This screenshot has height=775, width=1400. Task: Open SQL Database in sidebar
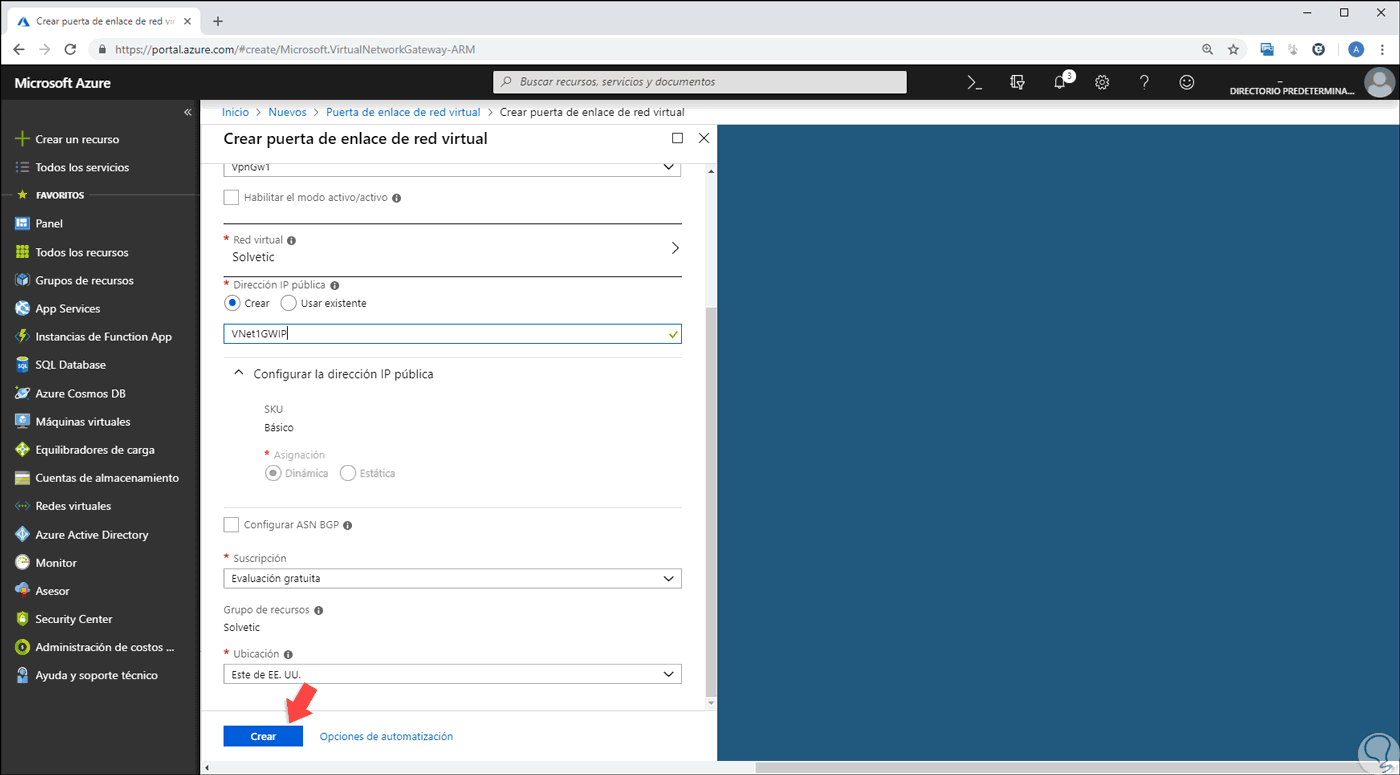70,365
